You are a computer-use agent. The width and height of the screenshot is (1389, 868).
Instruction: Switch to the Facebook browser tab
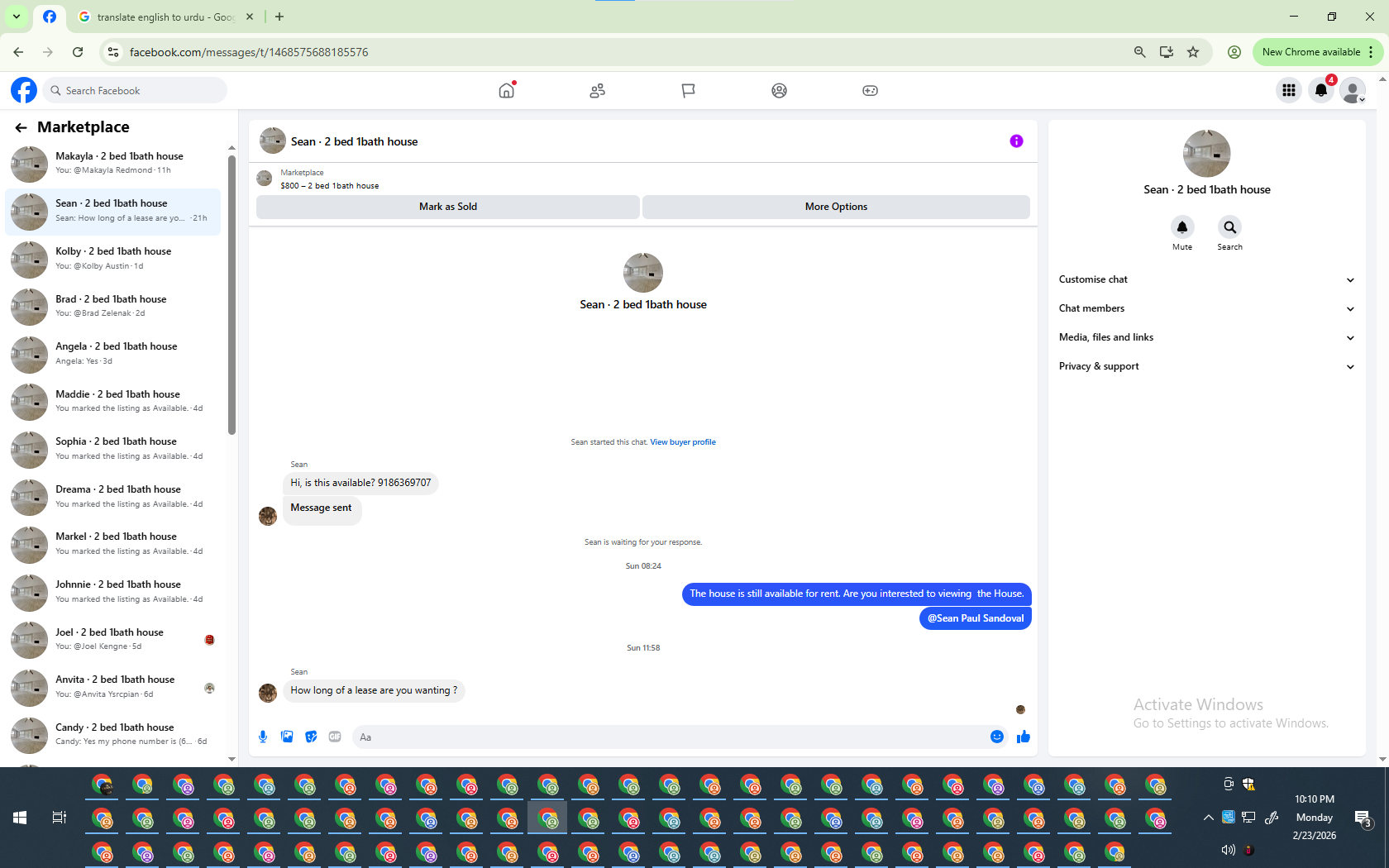tap(50, 17)
